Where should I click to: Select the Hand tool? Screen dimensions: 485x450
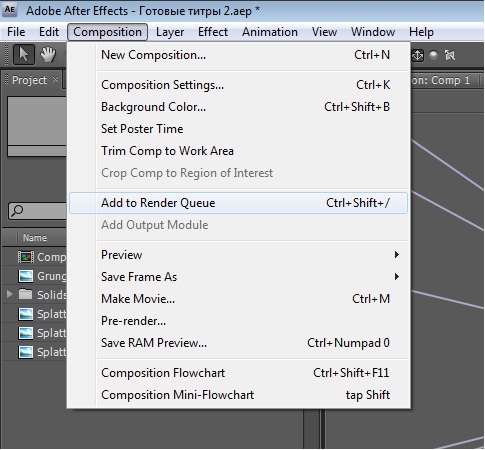(x=48, y=54)
